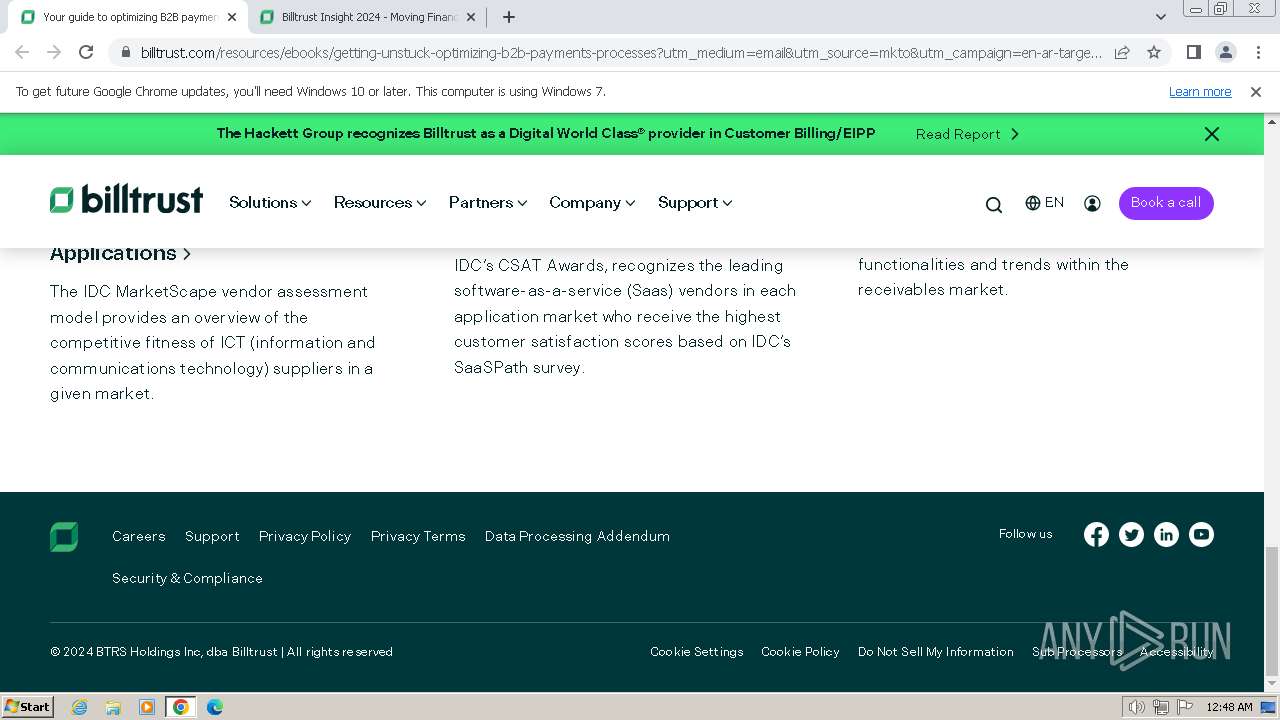This screenshot has height=720, width=1280.
Task: Open the tab search dropdown arrow
Action: click(x=1161, y=17)
